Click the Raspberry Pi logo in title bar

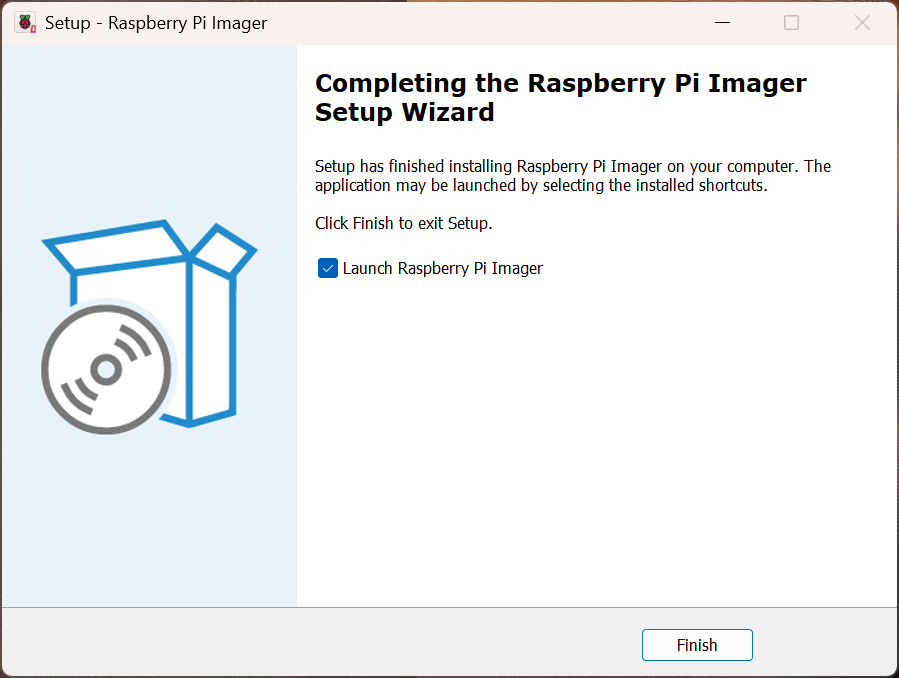pyautogui.click(x=25, y=23)
